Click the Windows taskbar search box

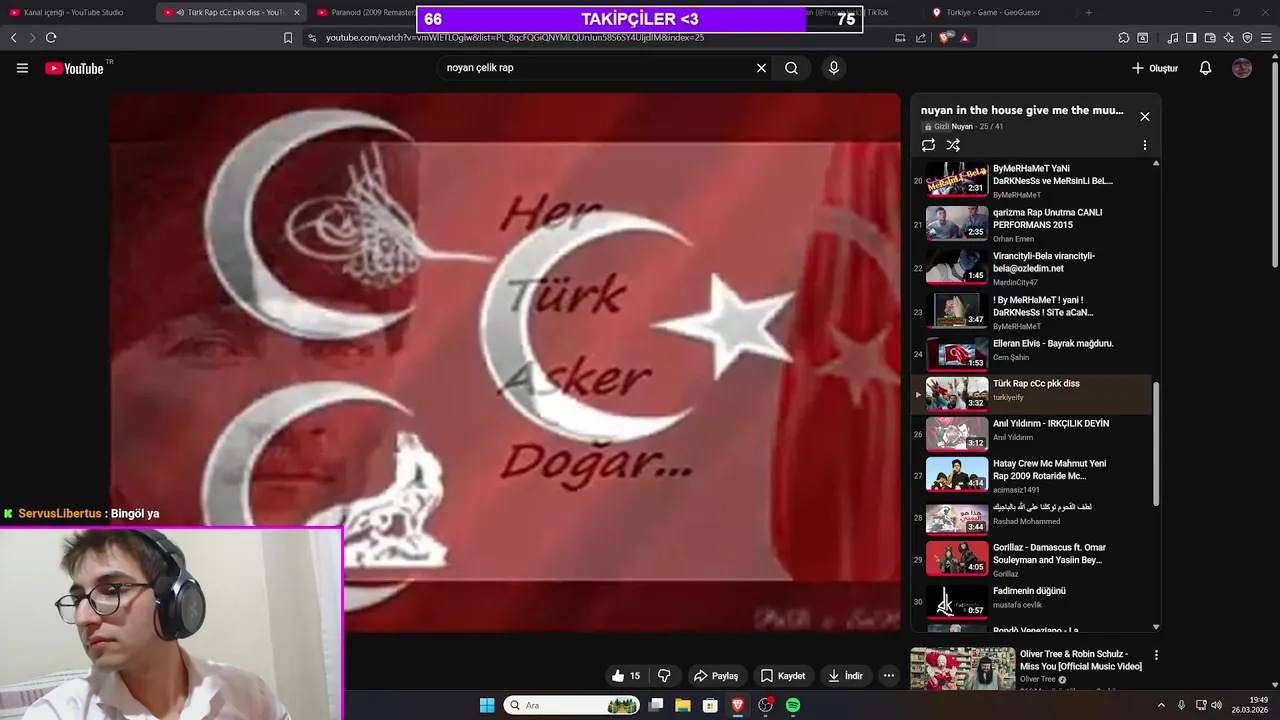pos(573,705)
